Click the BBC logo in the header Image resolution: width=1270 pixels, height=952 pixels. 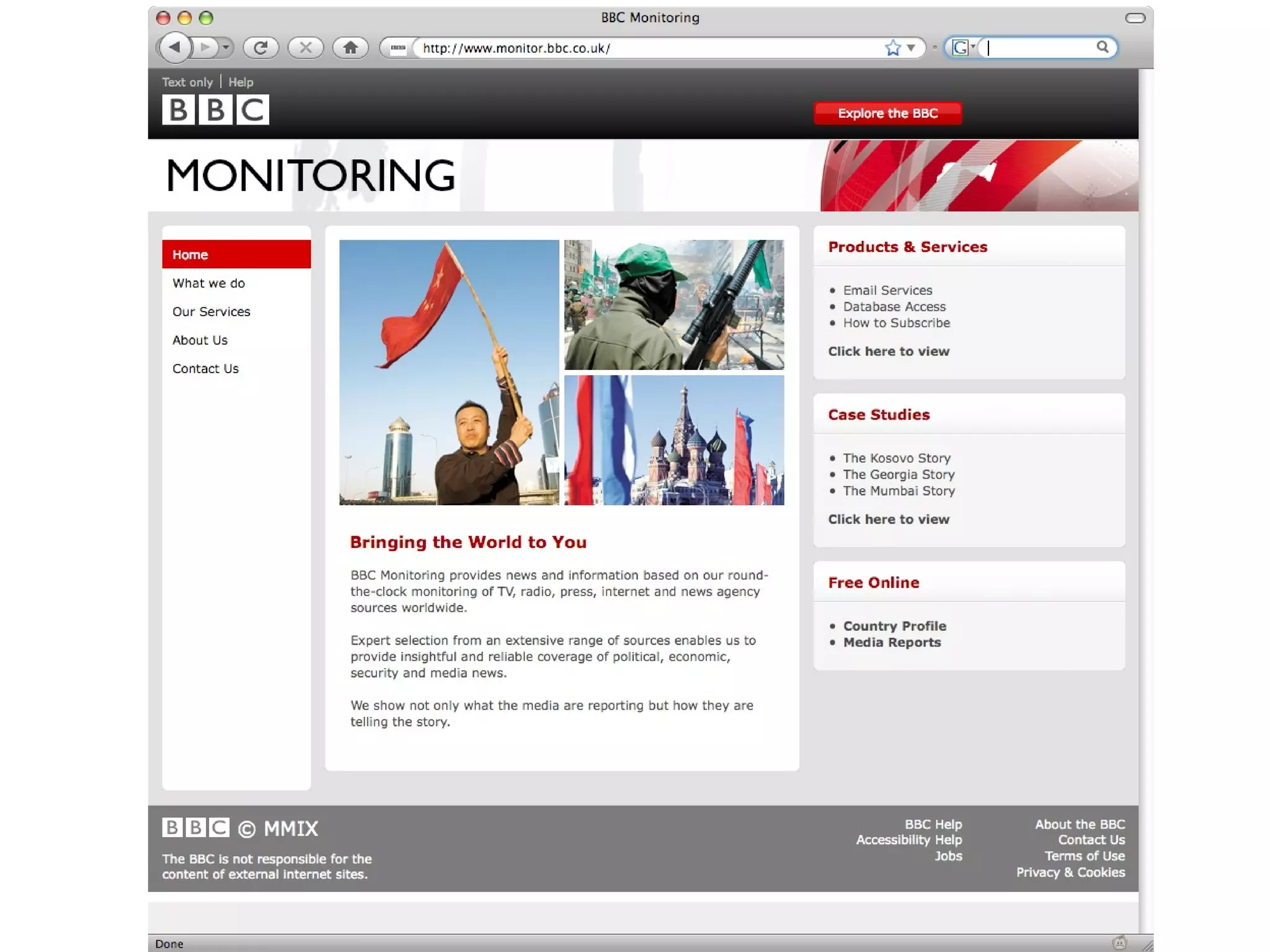click(x=215, y=110)
